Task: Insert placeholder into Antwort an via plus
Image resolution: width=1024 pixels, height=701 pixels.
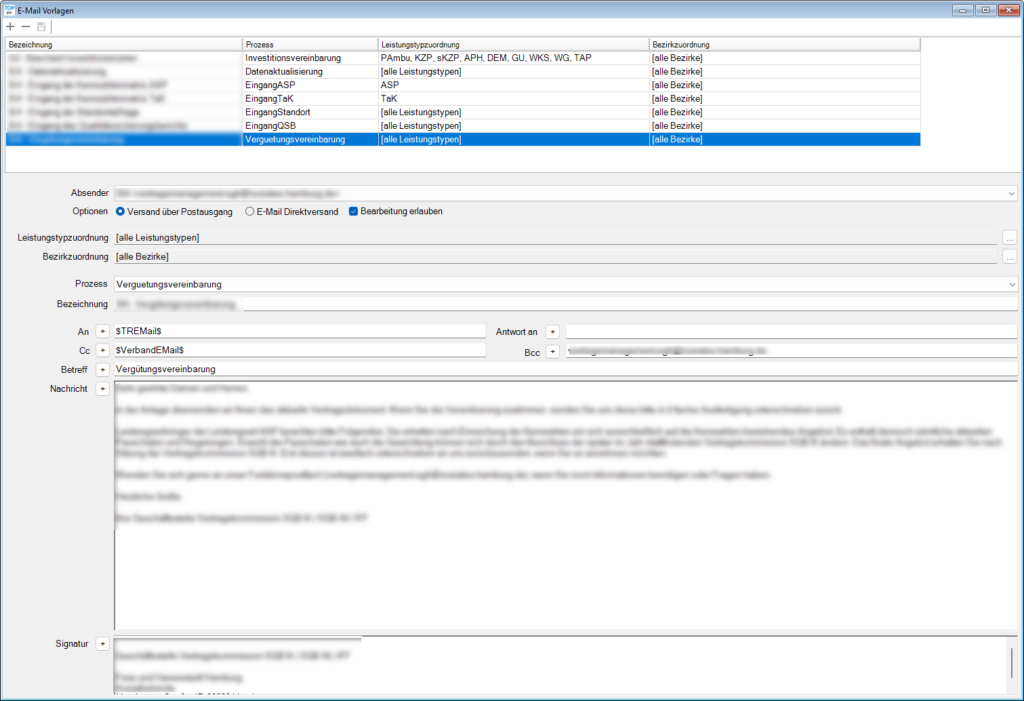Action: [552, 332]
